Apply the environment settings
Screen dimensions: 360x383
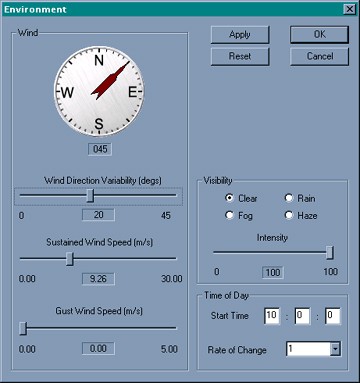pyautogui.click(x=240, y=35)
